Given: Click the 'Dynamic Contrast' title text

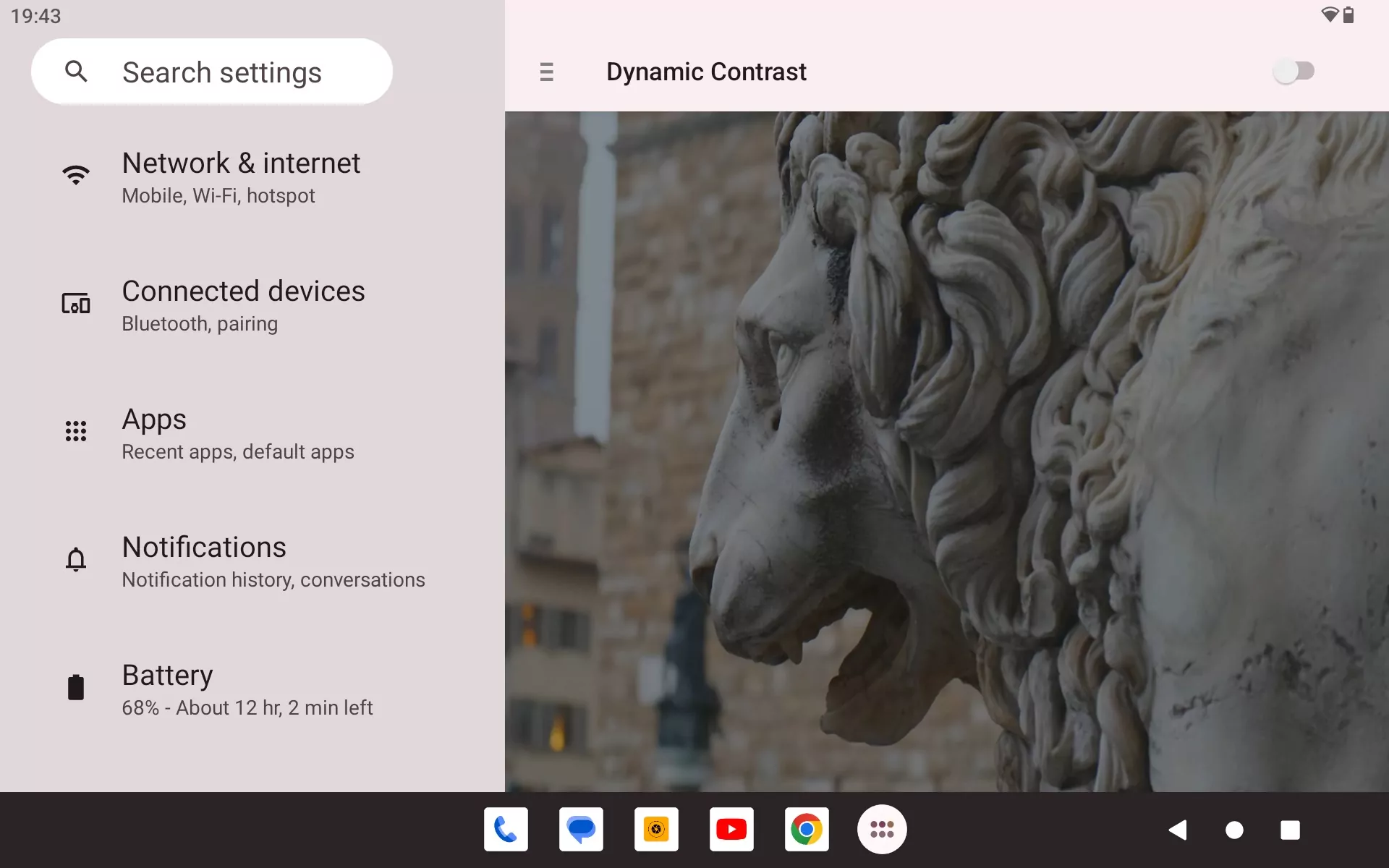Looking at the screenshot, I should (706, 72).
